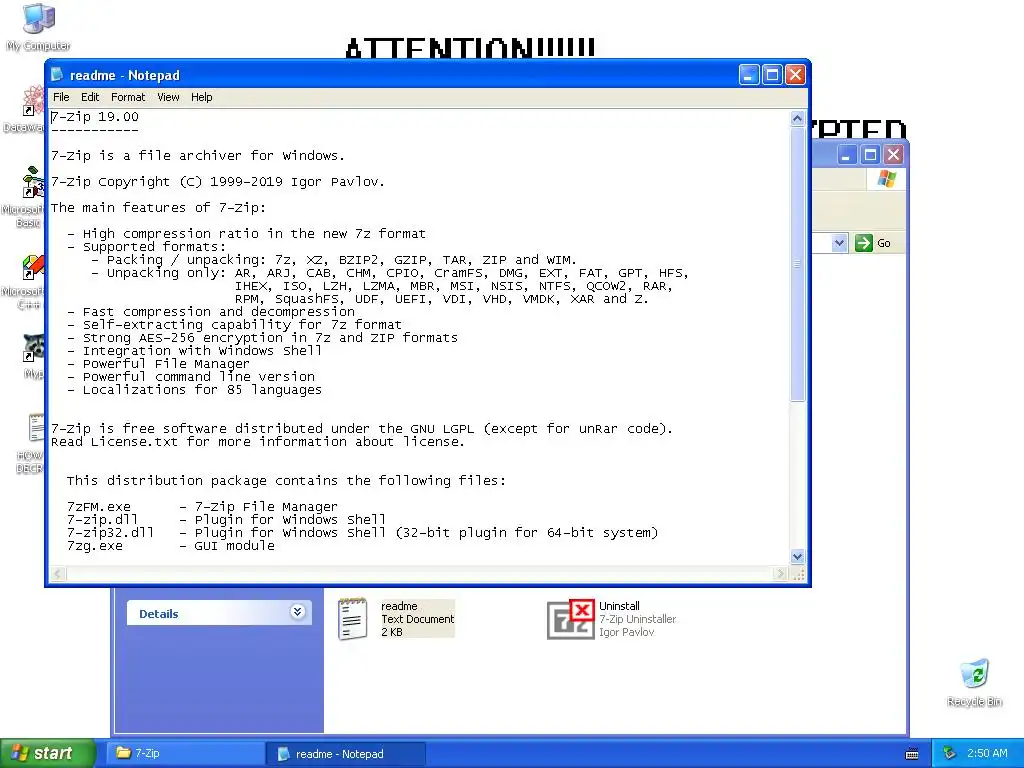Image resolution: width=1024 pixels, height=768 pixels.
Task: Click Notepad vertical scrollbar up arrow
Action: point(797,118)
